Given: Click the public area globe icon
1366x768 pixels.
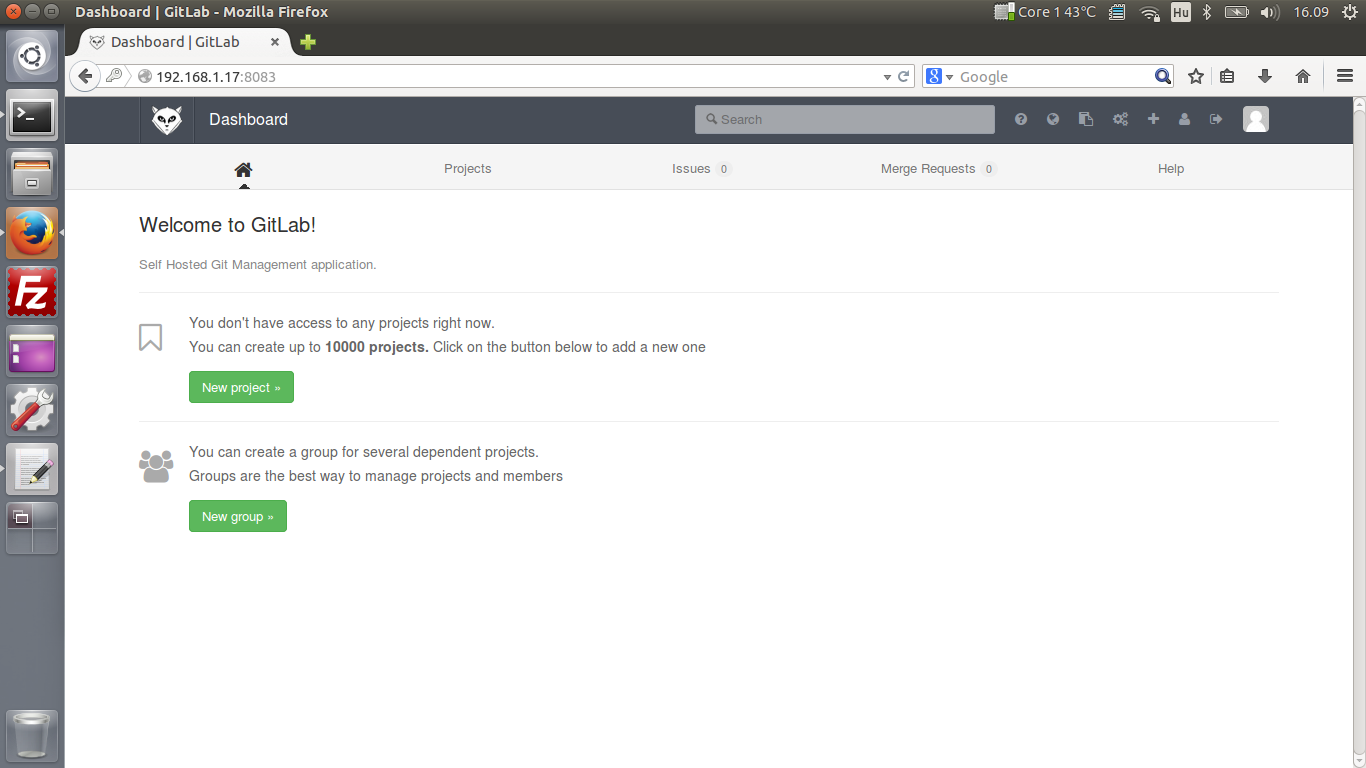Looking at the screenshot, I should point(1053,119).
